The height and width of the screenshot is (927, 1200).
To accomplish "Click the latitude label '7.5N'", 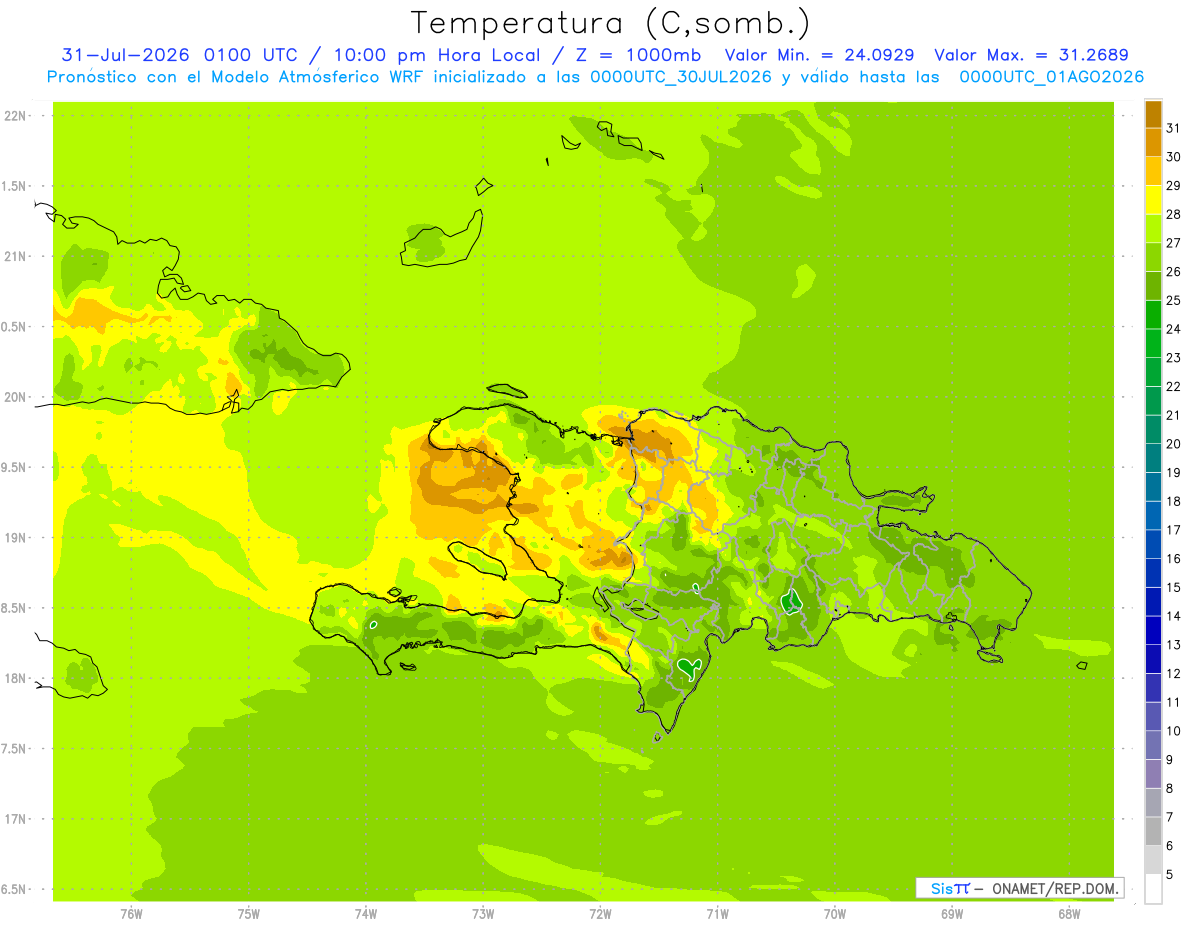I will (x=15, y=749).
